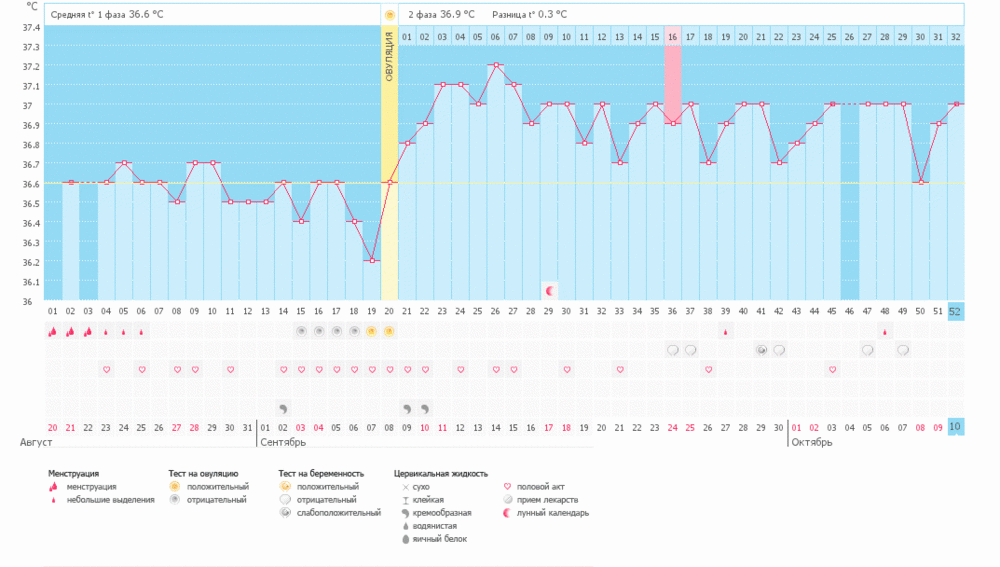Click the light discharge drop on cycle day 39
This screenshot has height=567, width=1000.
tap(726, 332)
